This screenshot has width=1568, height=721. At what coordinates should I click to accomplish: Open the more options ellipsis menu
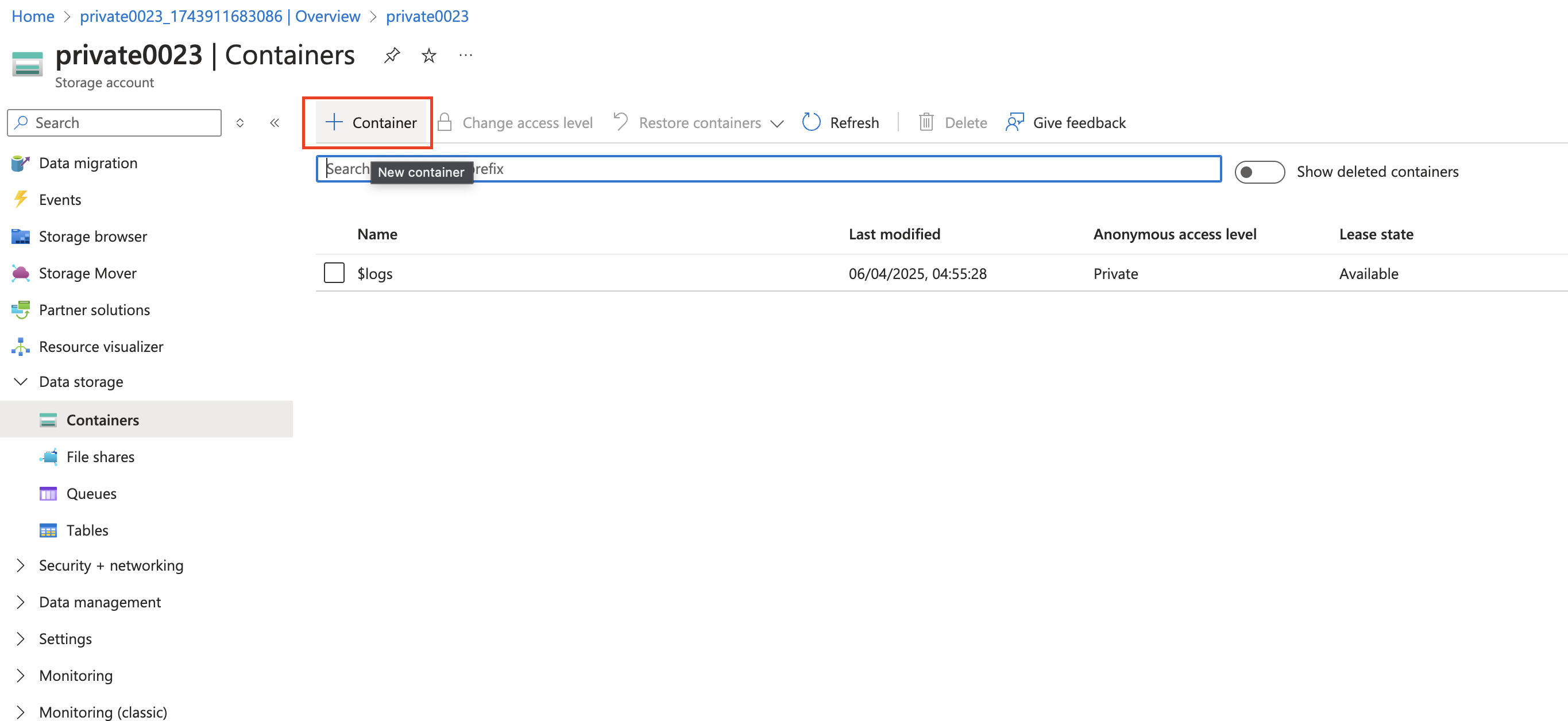[466, 55]
